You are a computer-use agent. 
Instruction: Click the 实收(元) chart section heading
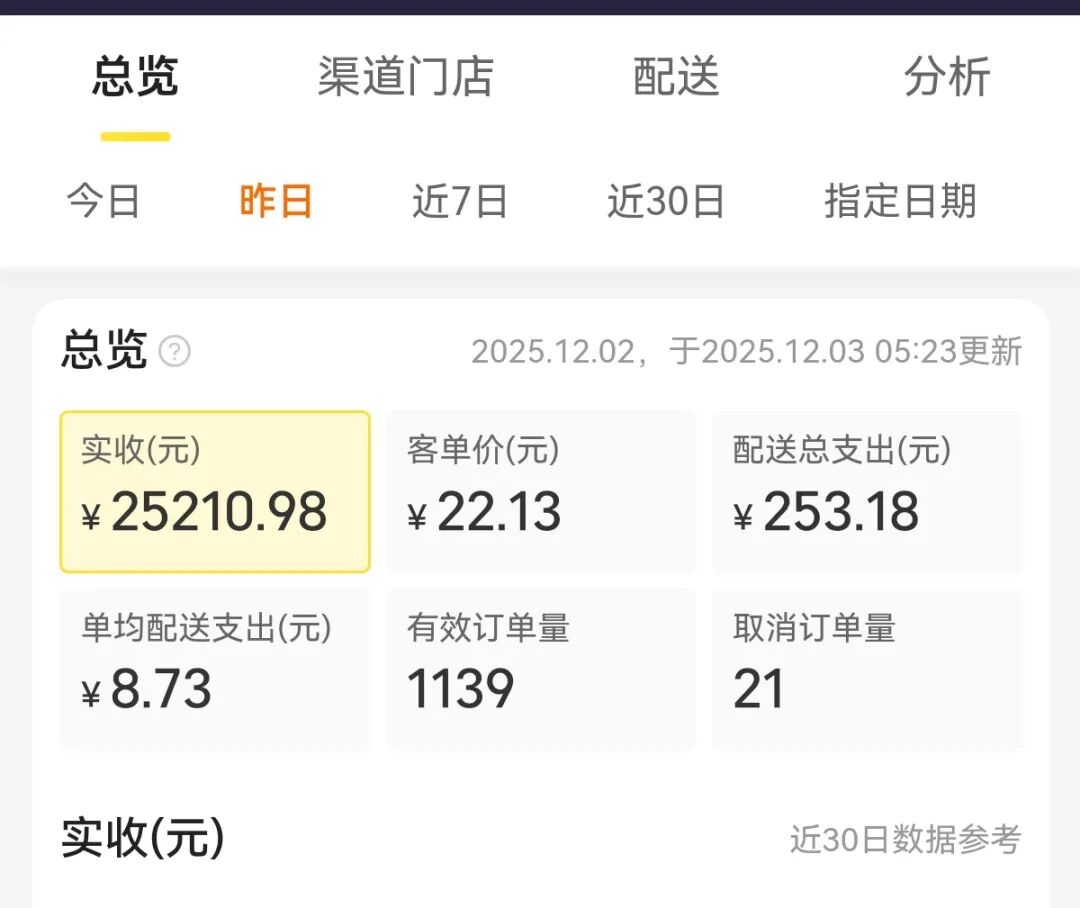pos(143,838)
